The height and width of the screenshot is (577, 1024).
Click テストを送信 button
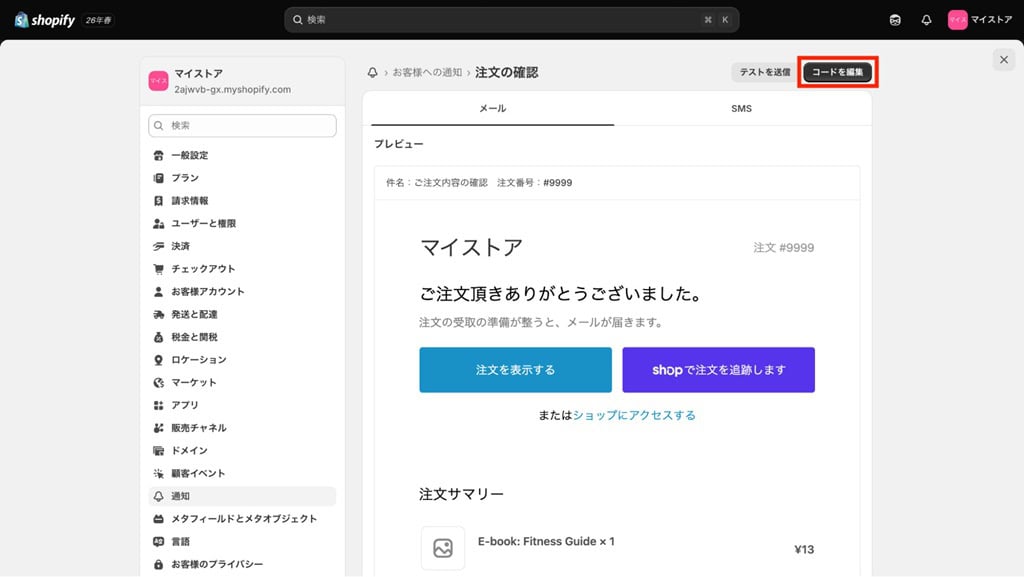pos(765,72)
